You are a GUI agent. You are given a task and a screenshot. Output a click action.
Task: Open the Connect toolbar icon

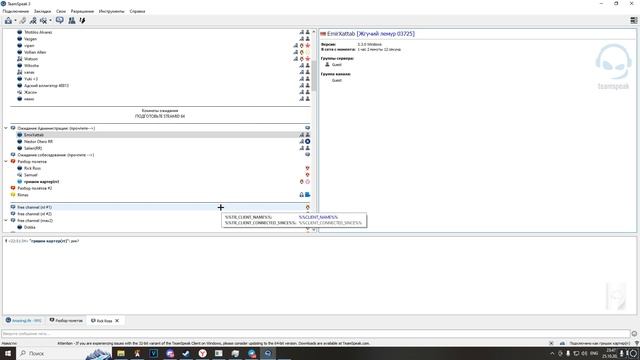tap(8, 20)
